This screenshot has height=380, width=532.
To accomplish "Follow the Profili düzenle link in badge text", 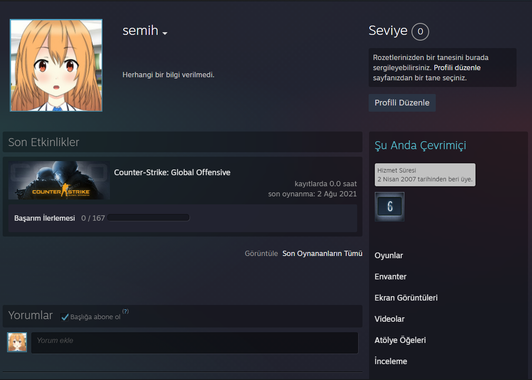I will point(457,68).
